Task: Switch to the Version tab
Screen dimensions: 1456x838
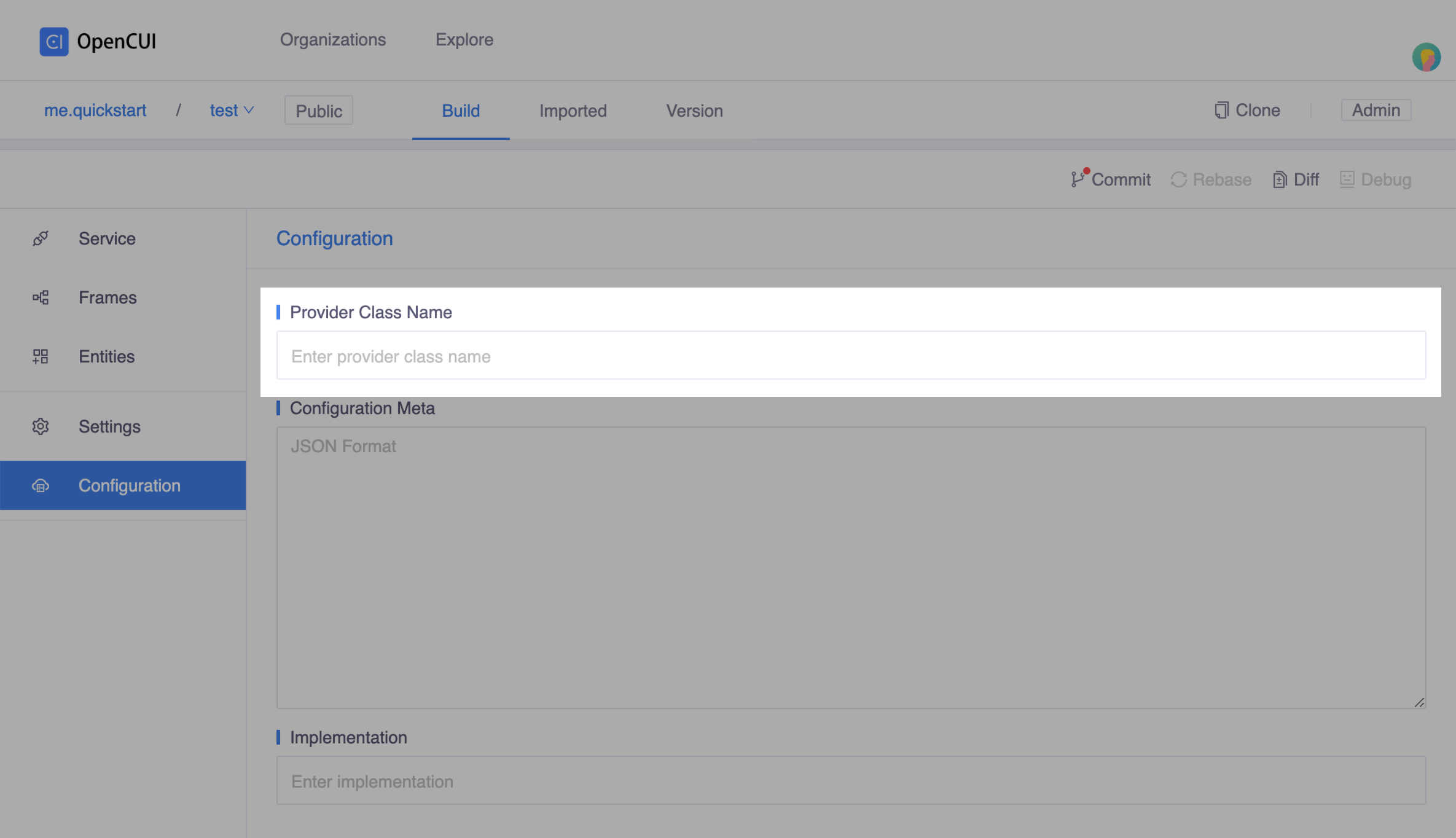Action: tap(695, 111)
